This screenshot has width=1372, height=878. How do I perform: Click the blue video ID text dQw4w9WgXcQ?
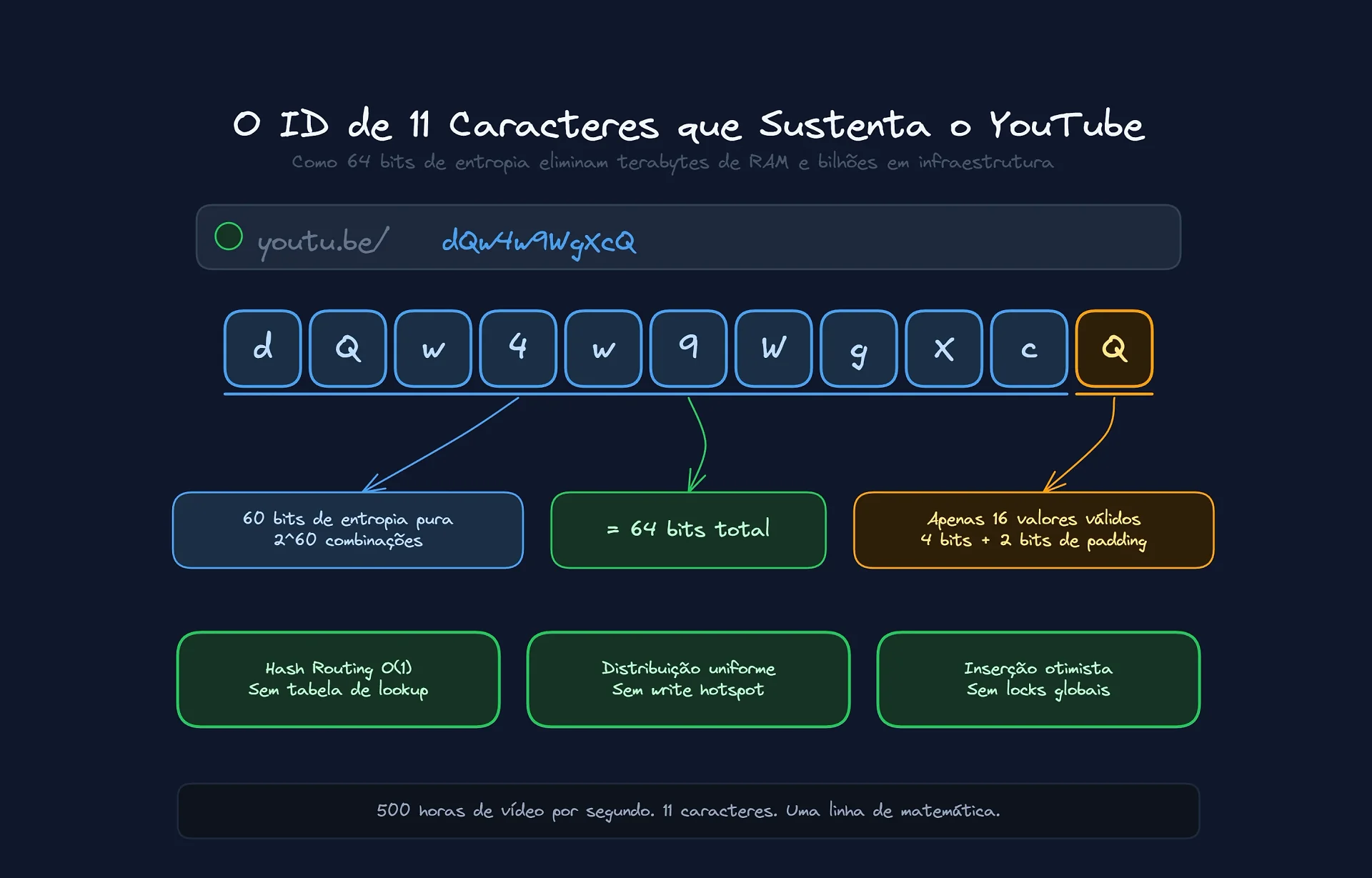point(538,241)
